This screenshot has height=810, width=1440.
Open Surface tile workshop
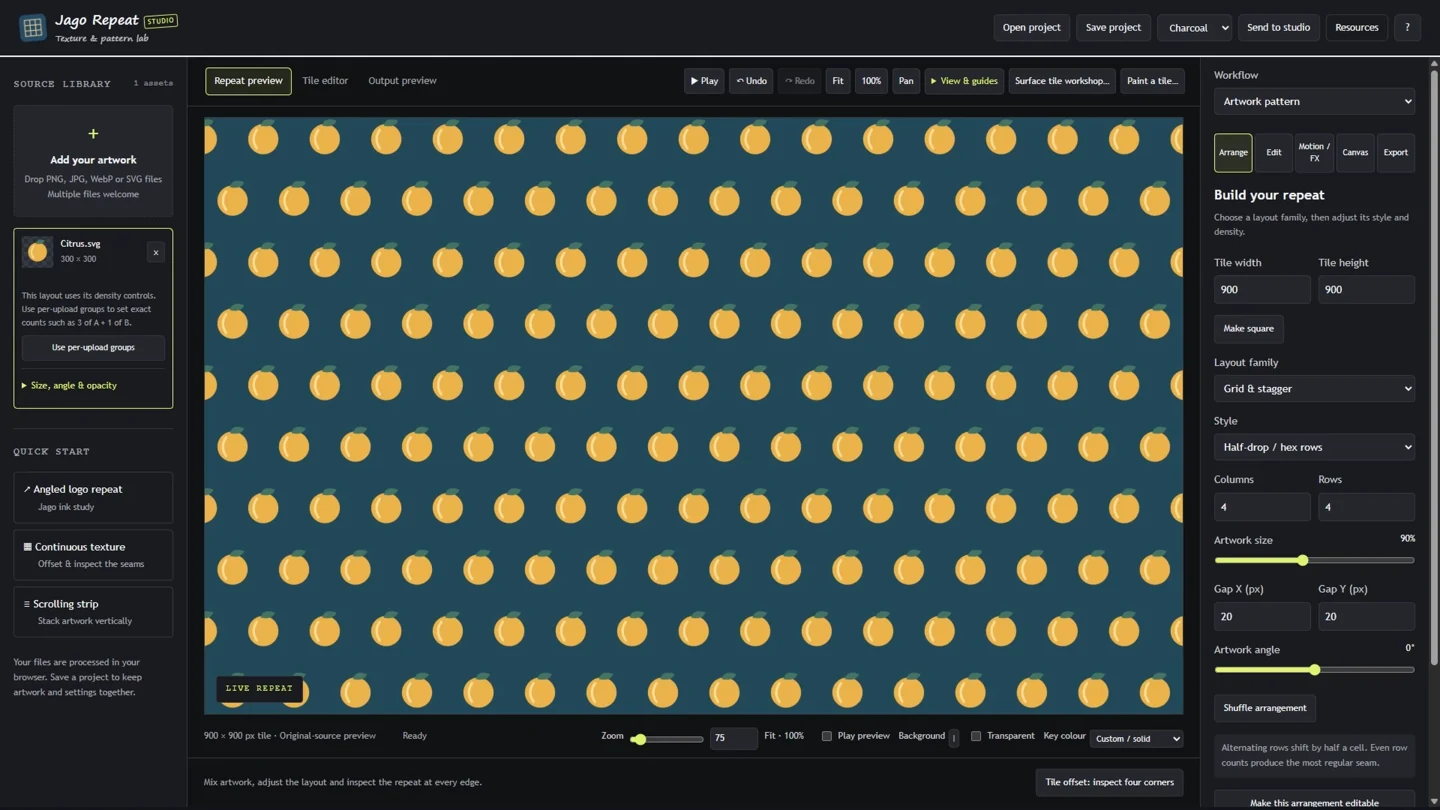pos(1062,81)
